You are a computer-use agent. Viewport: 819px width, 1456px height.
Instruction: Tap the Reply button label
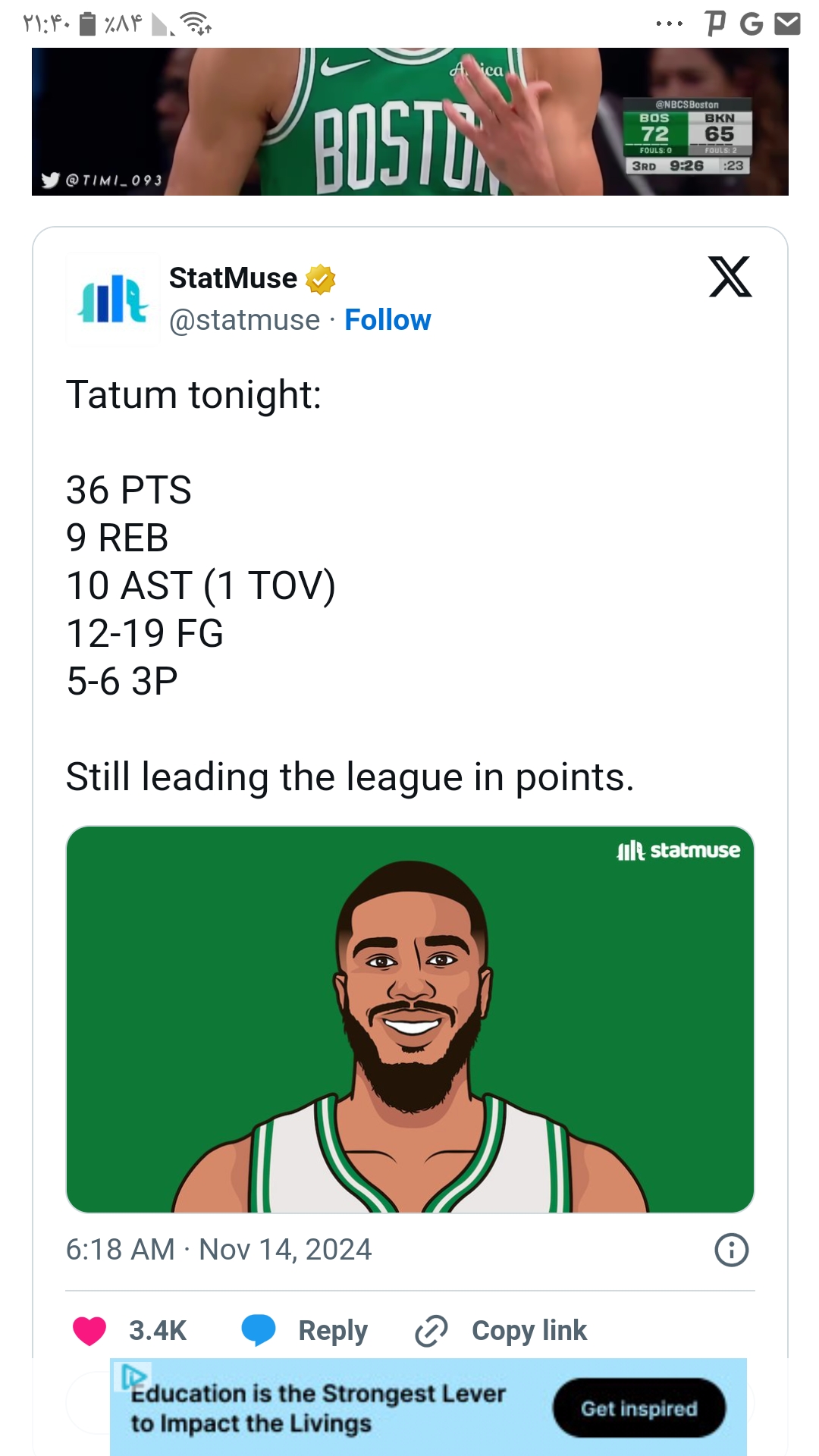point(333,1331)
